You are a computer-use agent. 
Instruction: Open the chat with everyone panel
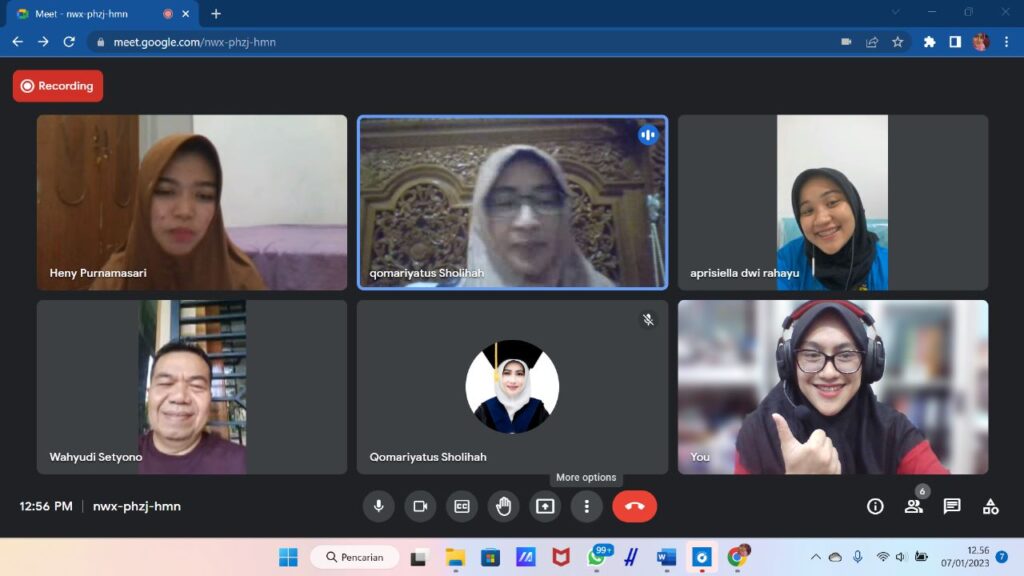click(952, 506)
